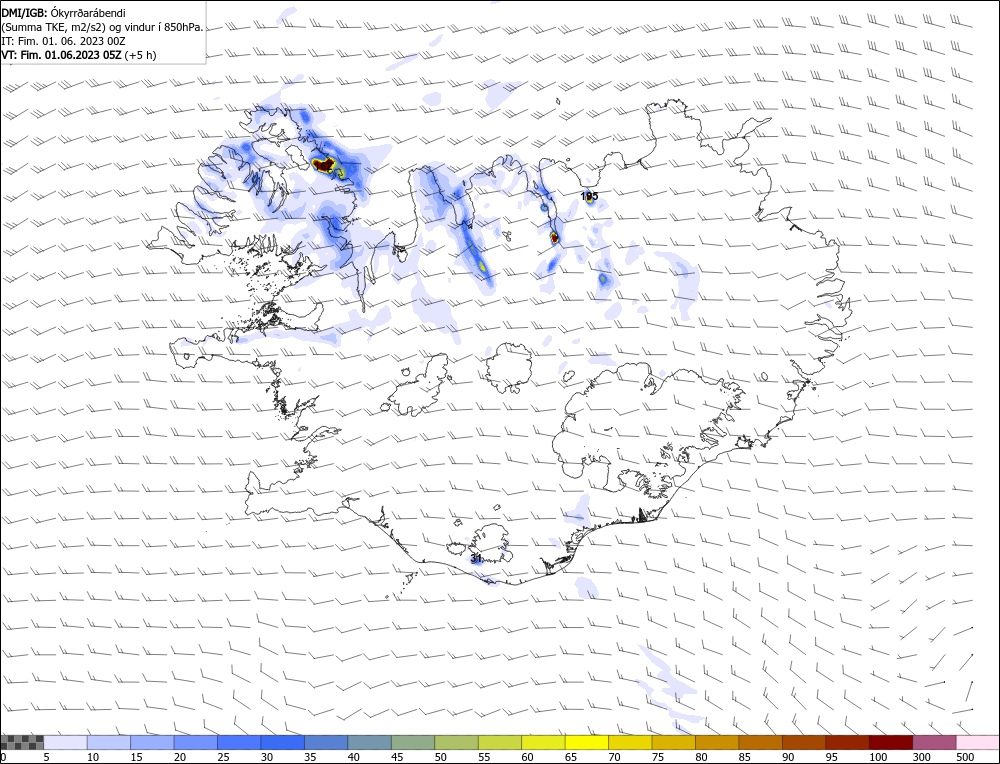Click the 70–75 golden yellow legend swatch

click(630, 742)
